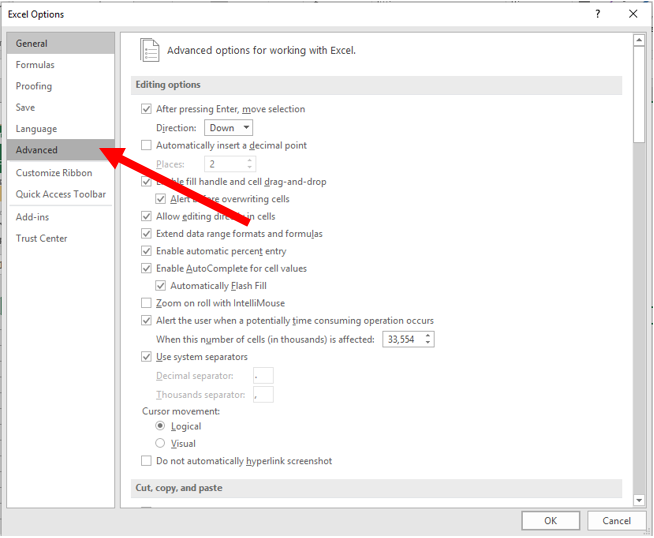Close the Excel Options dialog
The width and height of the screenshot is (654, 538).
633,14
